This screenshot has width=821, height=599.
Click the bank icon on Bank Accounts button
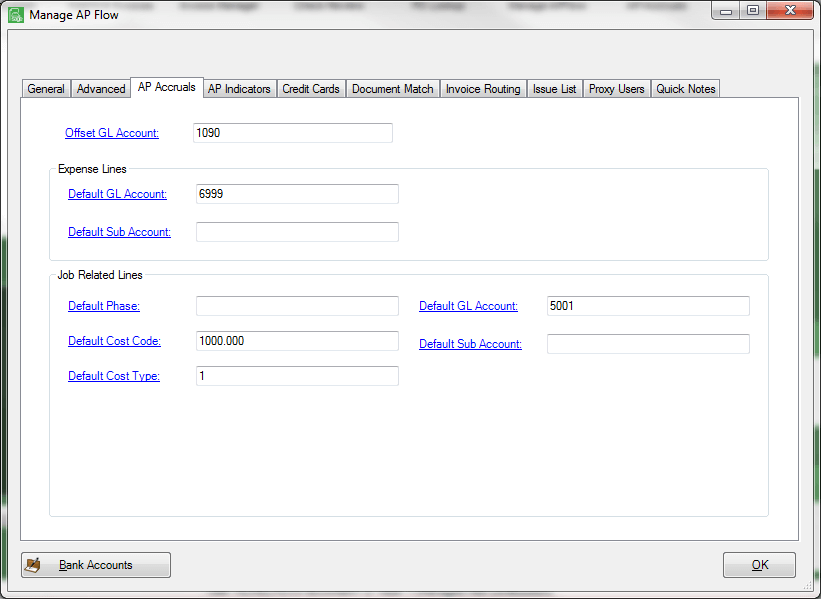(35, 564)
